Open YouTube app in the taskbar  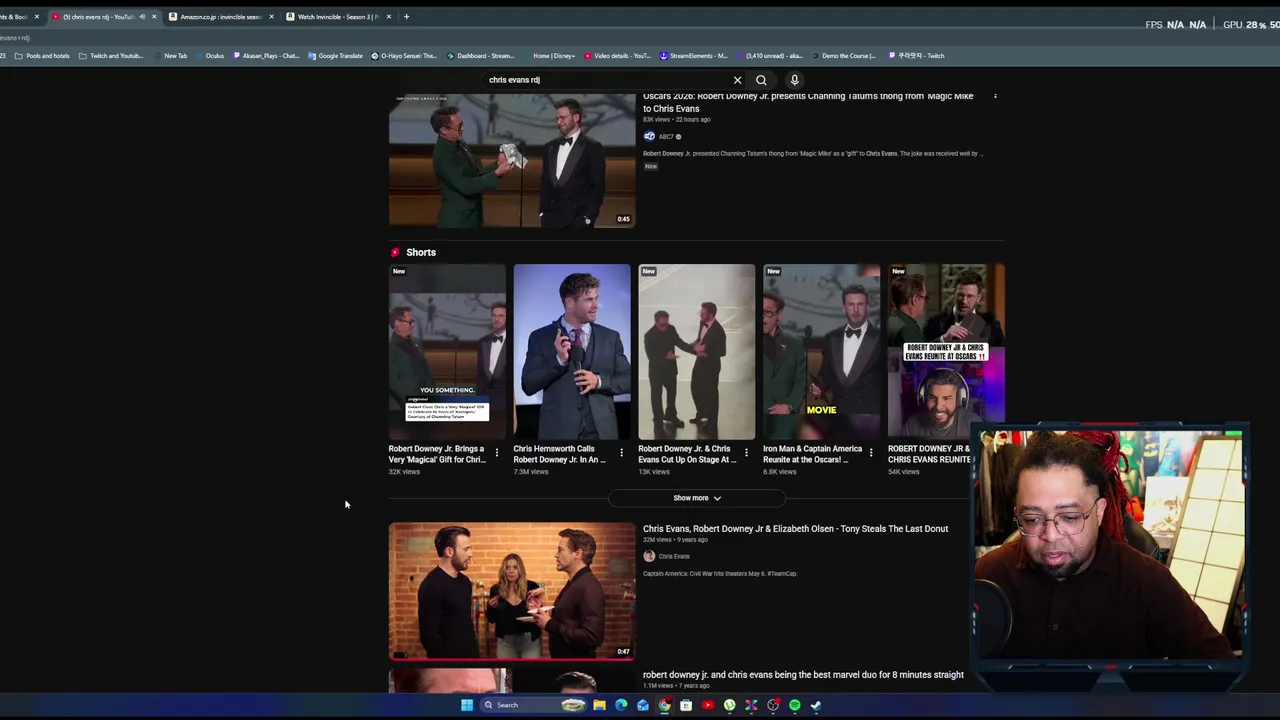coord(708,705)
